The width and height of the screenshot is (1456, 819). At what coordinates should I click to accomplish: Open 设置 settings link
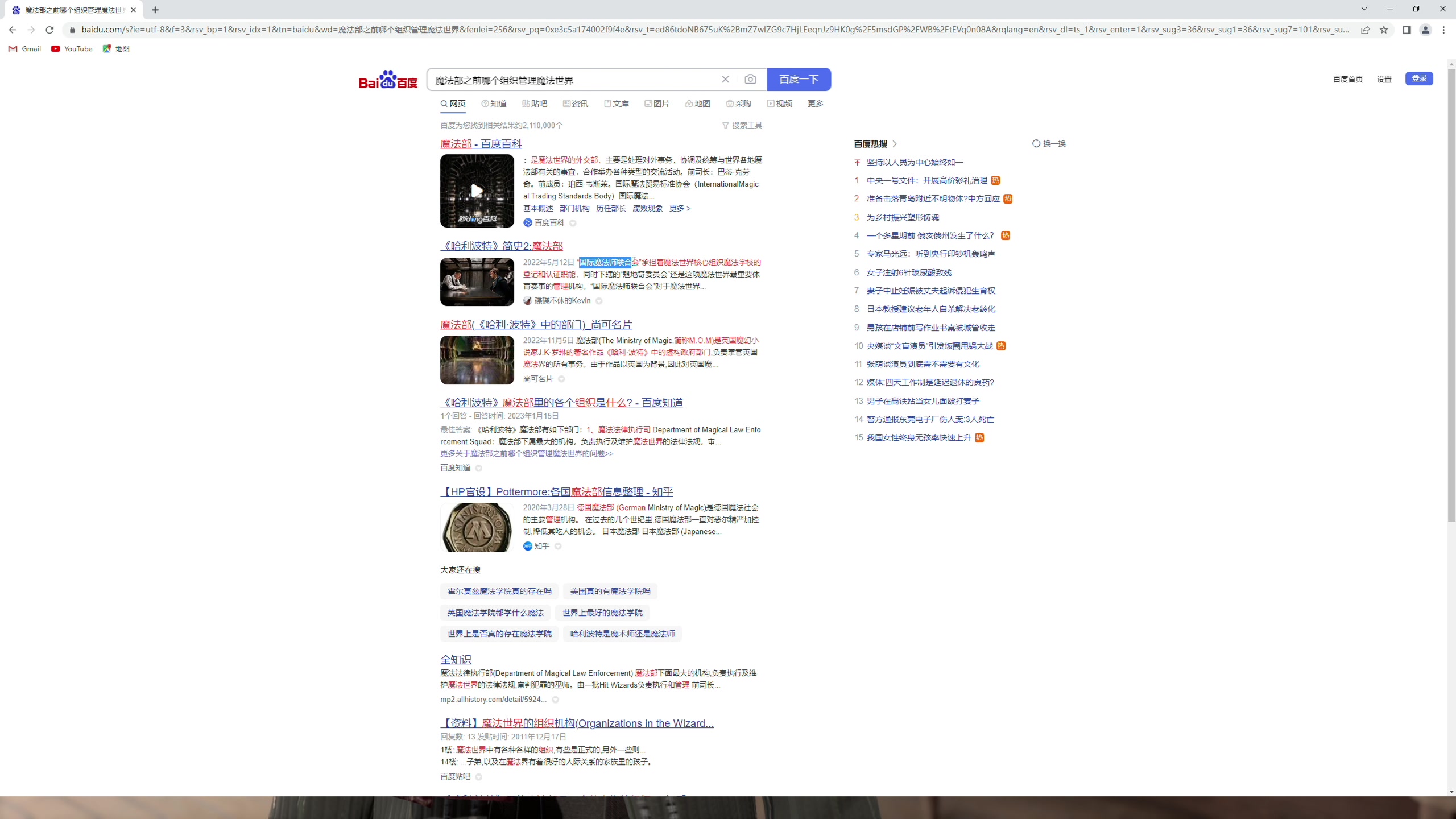click(1384, 79)
